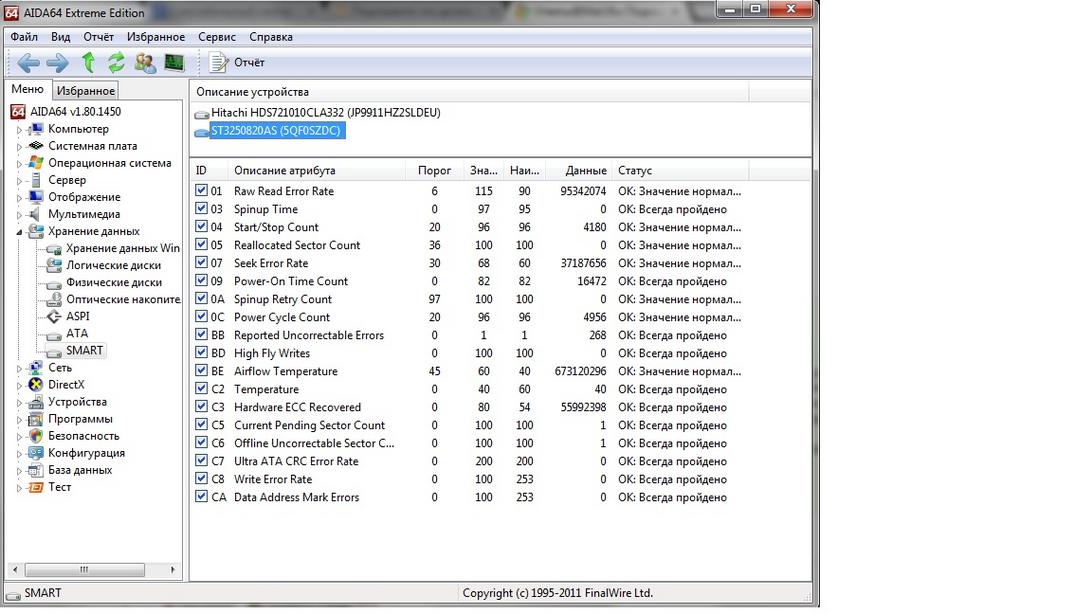Select the Оптические накопители icon
The height and width of the screenshot is (614, 1092).
54,299
